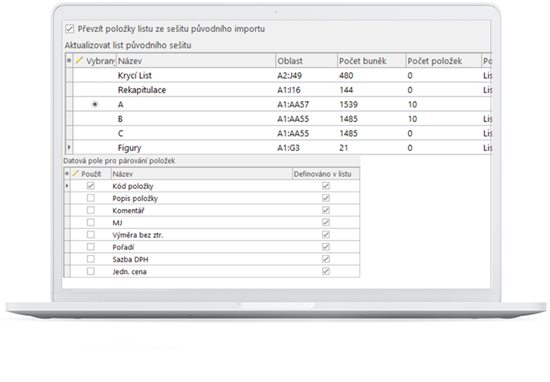Click the Jedn. cena field name

129,272
